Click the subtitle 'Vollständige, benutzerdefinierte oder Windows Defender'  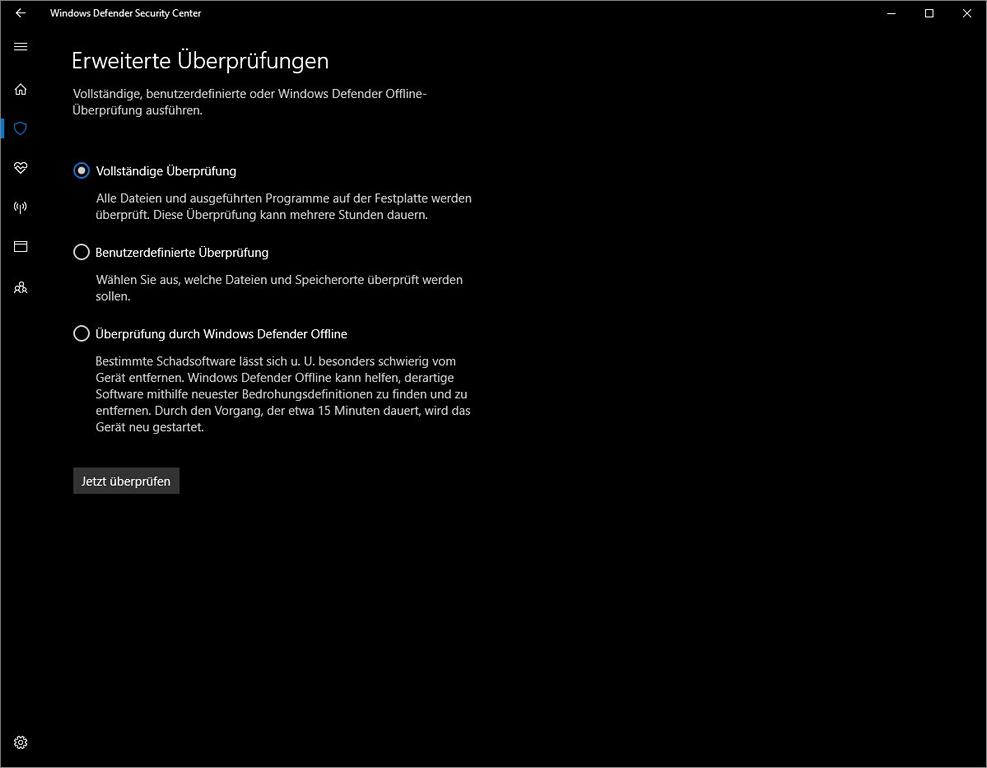249,102
